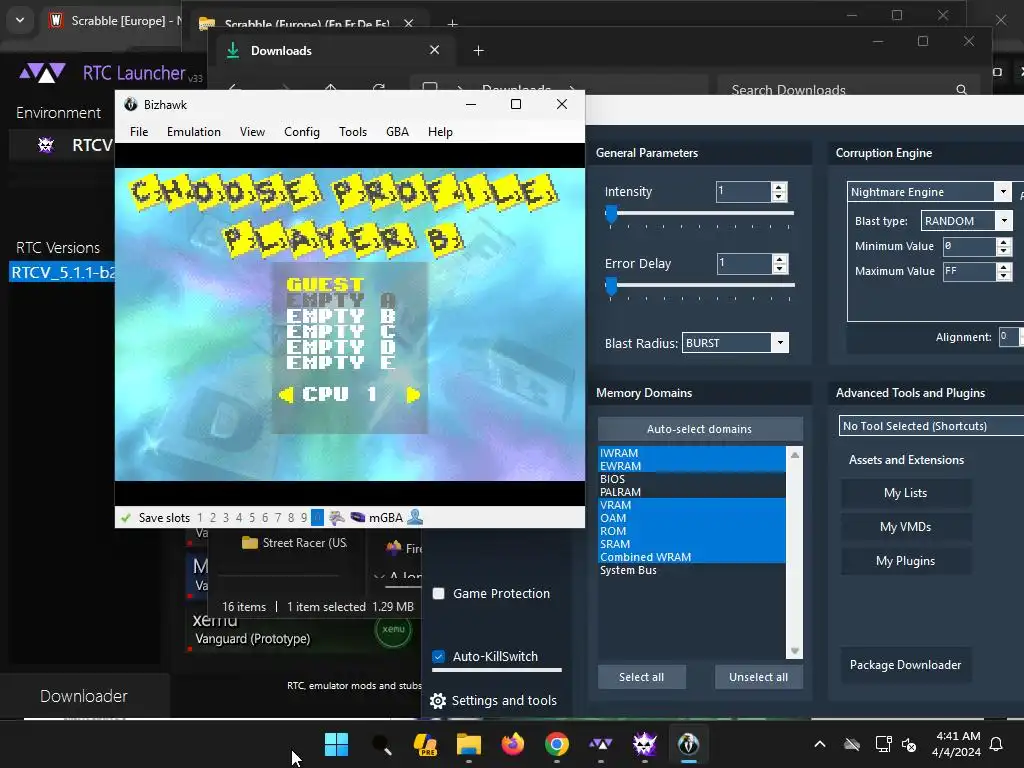Image resolution: width=1024 pixels, height=768 pixels.
Task: Adjust the Intensity slider thumb
Action: [611, 214]
